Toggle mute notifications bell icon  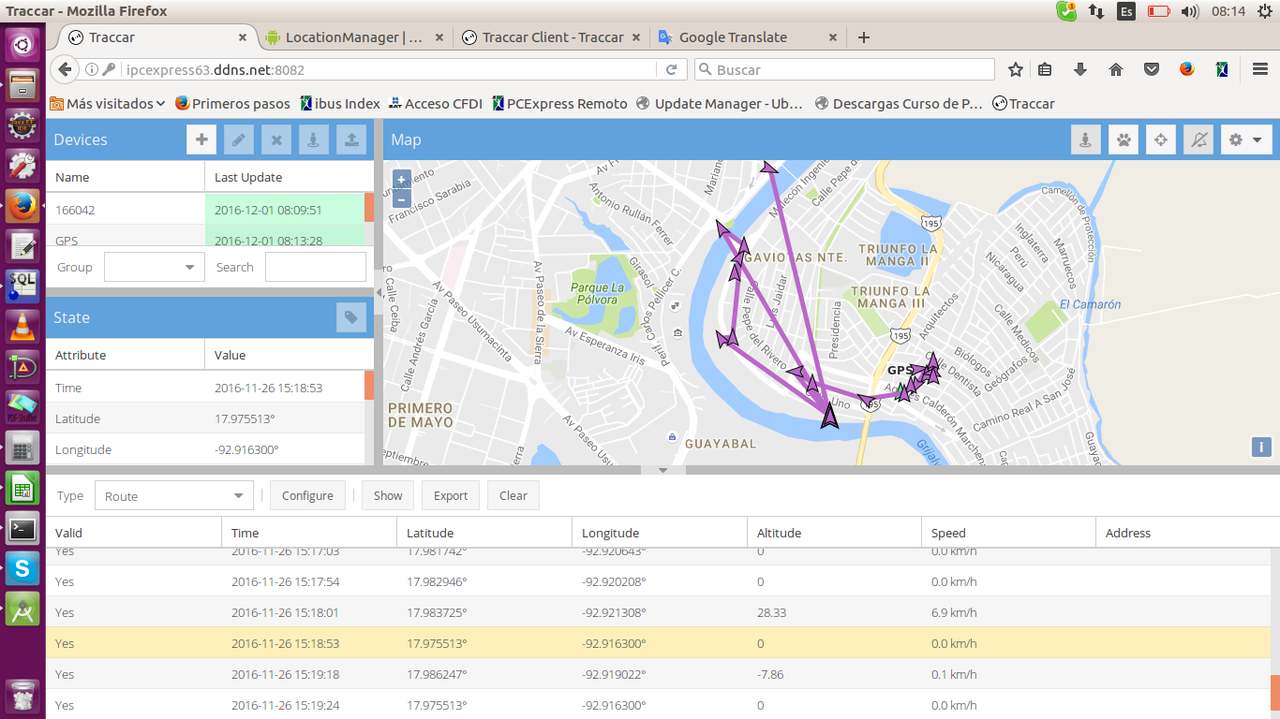(1198, 140)
